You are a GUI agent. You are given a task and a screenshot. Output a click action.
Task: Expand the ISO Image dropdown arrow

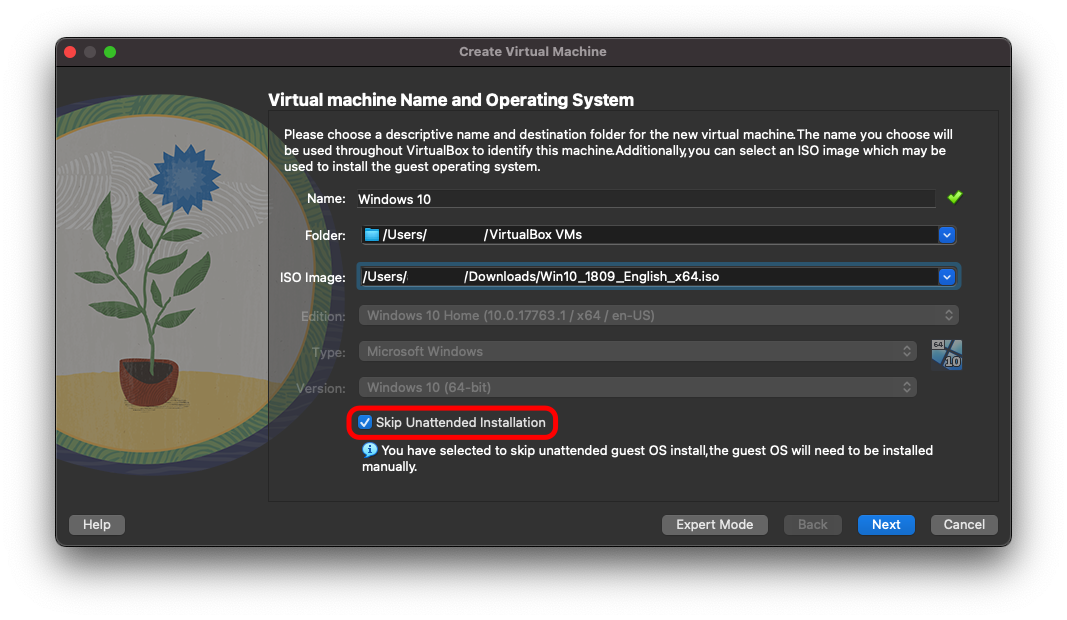pyautogui.click(x=946, y=277)
